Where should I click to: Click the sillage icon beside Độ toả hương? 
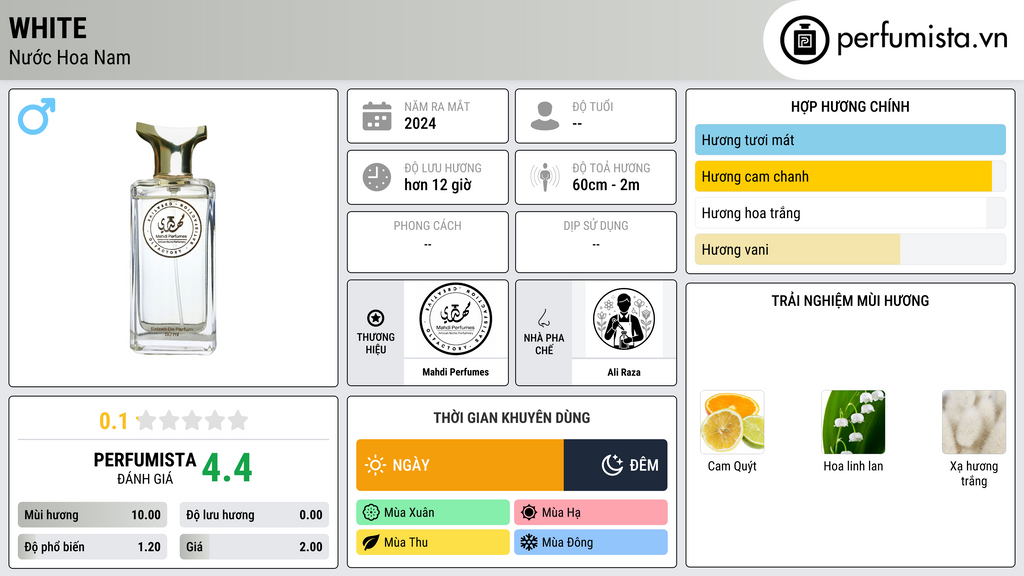click(545, 177)
